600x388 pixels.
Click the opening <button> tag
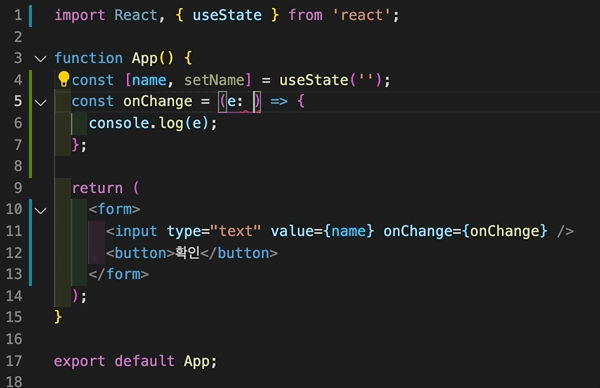pos(140,253)
